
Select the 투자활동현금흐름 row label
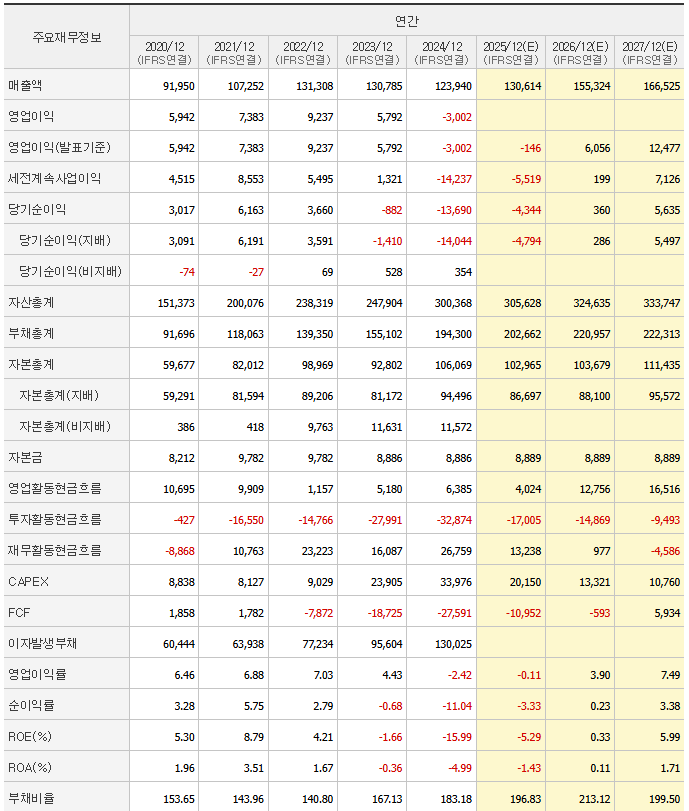pos(54,520)
